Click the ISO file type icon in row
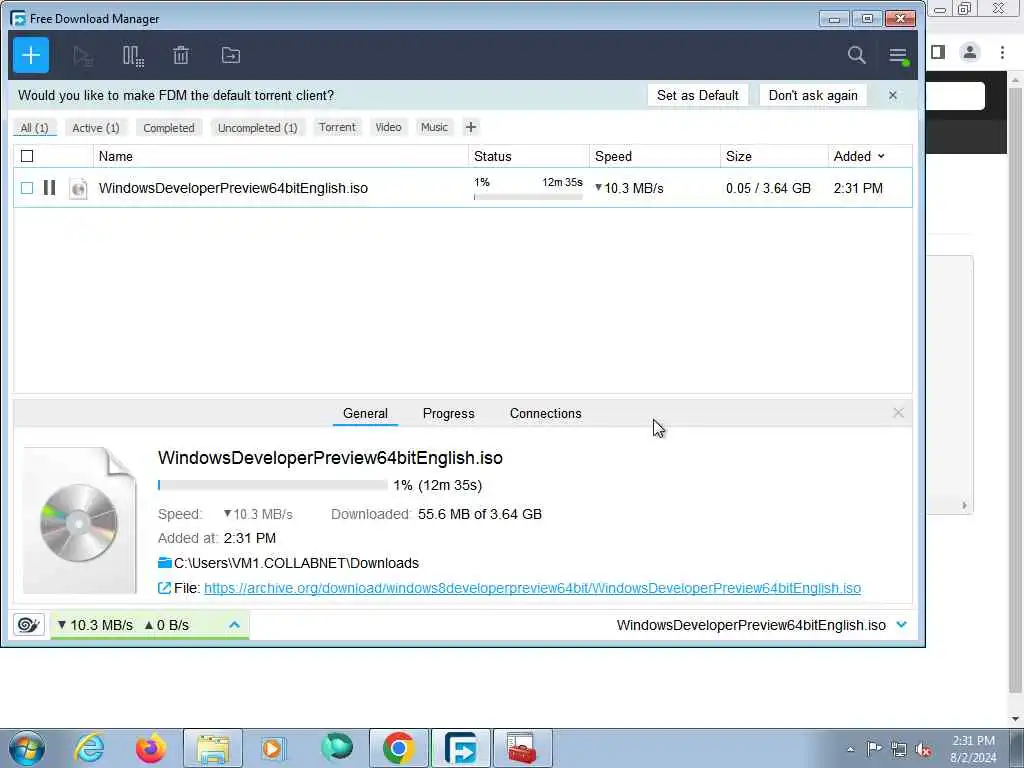 pyautogui.click(x=78, y=188)
